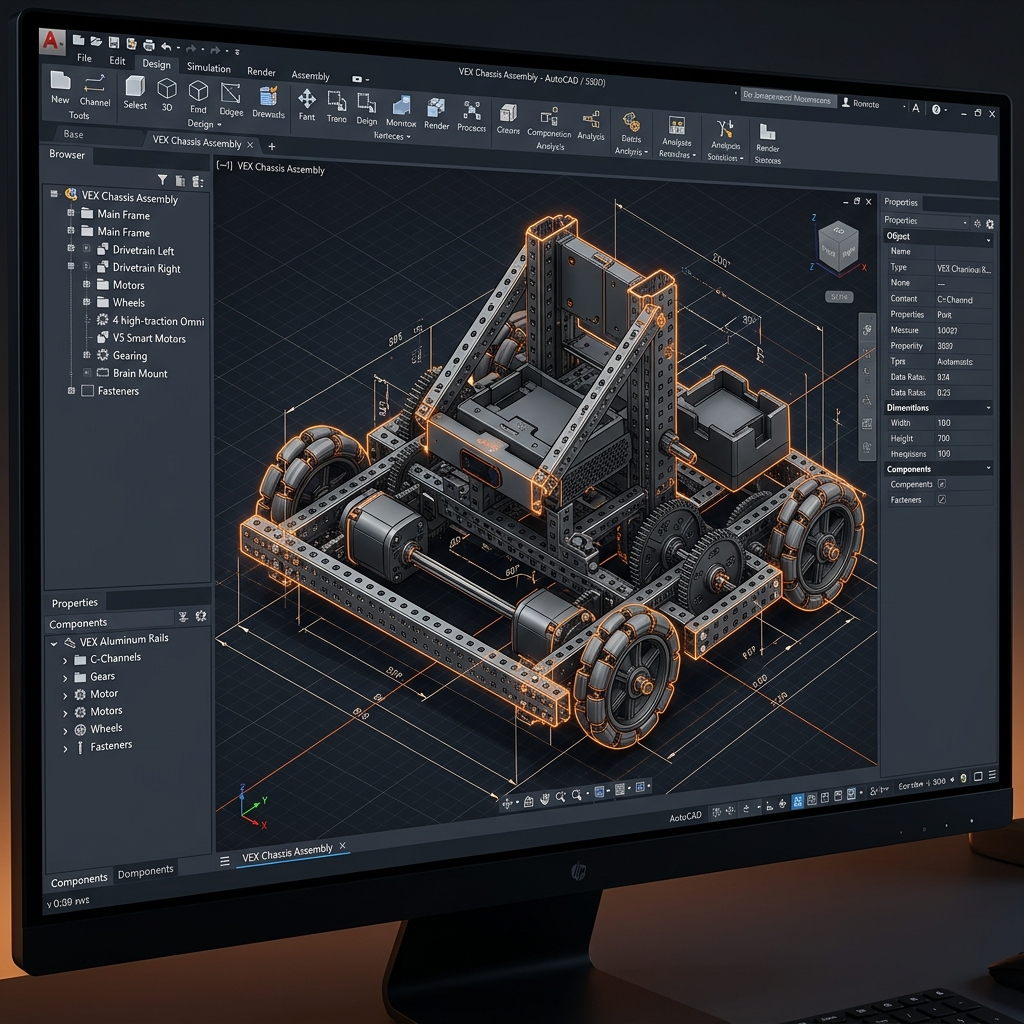Switch to the Render ribbon tab
The image size is (1024, 1024).
click(x=261, y=71)
